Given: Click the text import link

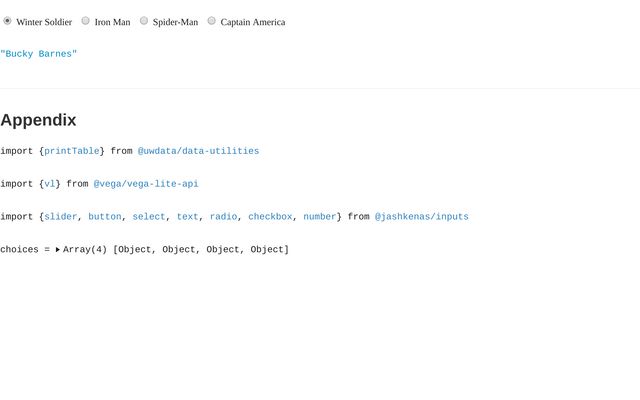Looking at the screenshot, I should pyautogui.click(x=187, y=217).
